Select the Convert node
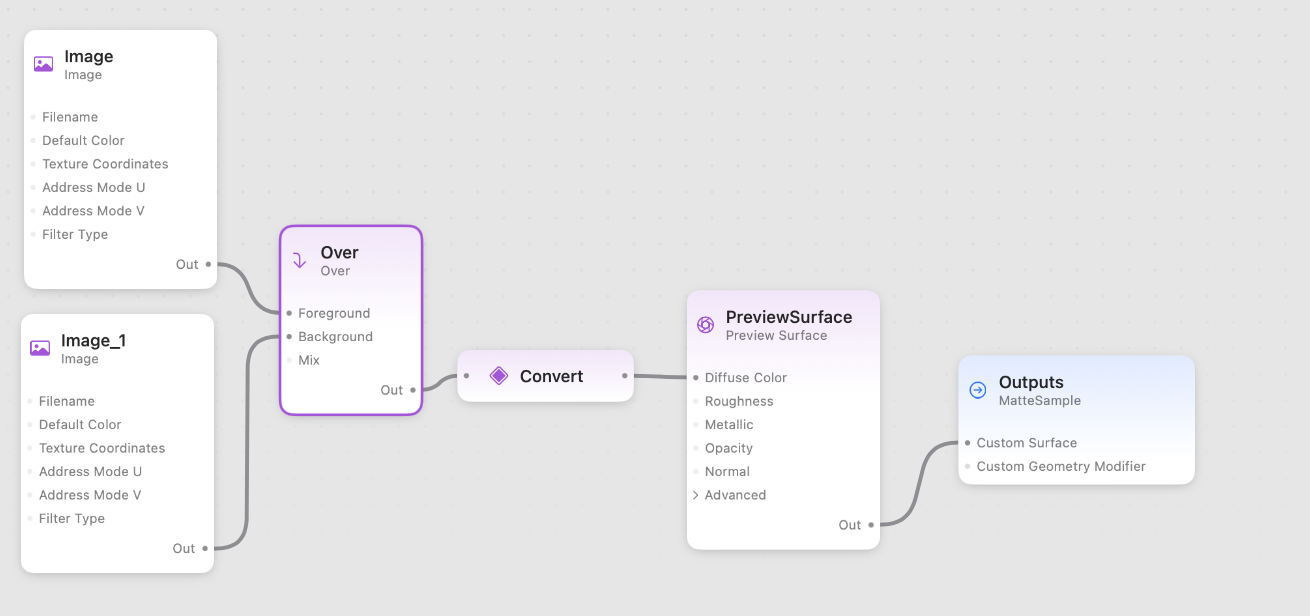1310x616 pixels. pyautogui.click(x=546, y=376)
